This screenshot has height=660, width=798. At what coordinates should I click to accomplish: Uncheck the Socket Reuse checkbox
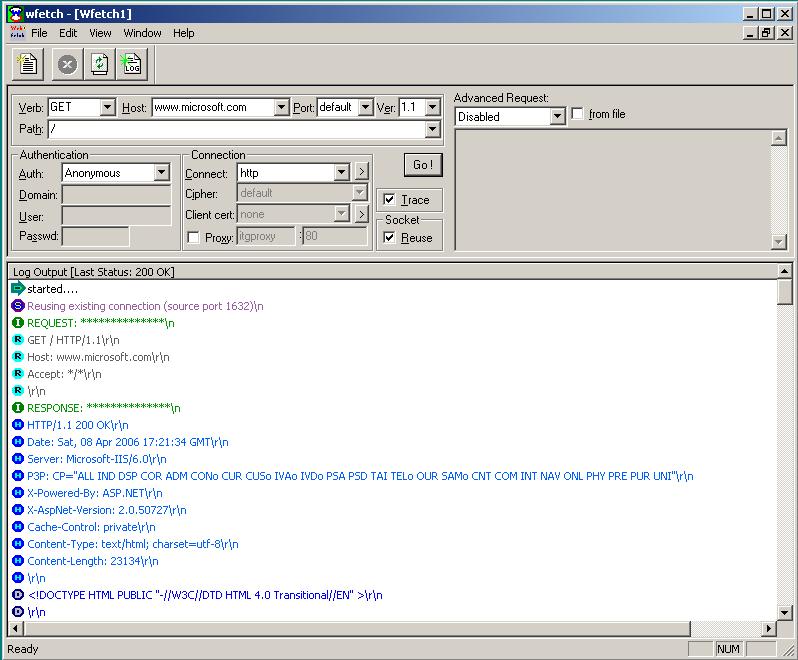coord(389,238)
